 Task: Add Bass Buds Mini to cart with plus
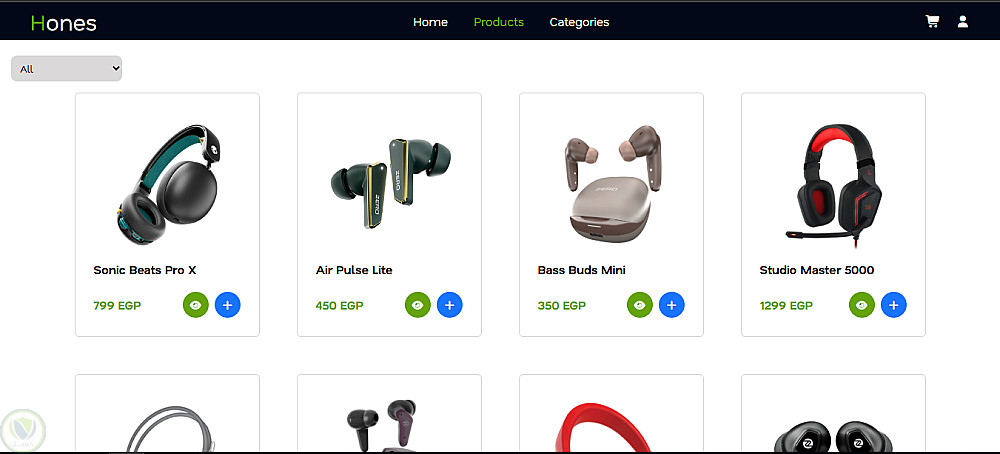coord(672,305)
